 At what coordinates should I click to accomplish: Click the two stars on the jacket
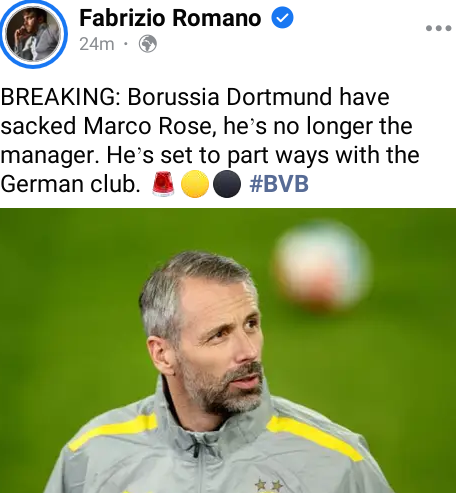point(269,484)
